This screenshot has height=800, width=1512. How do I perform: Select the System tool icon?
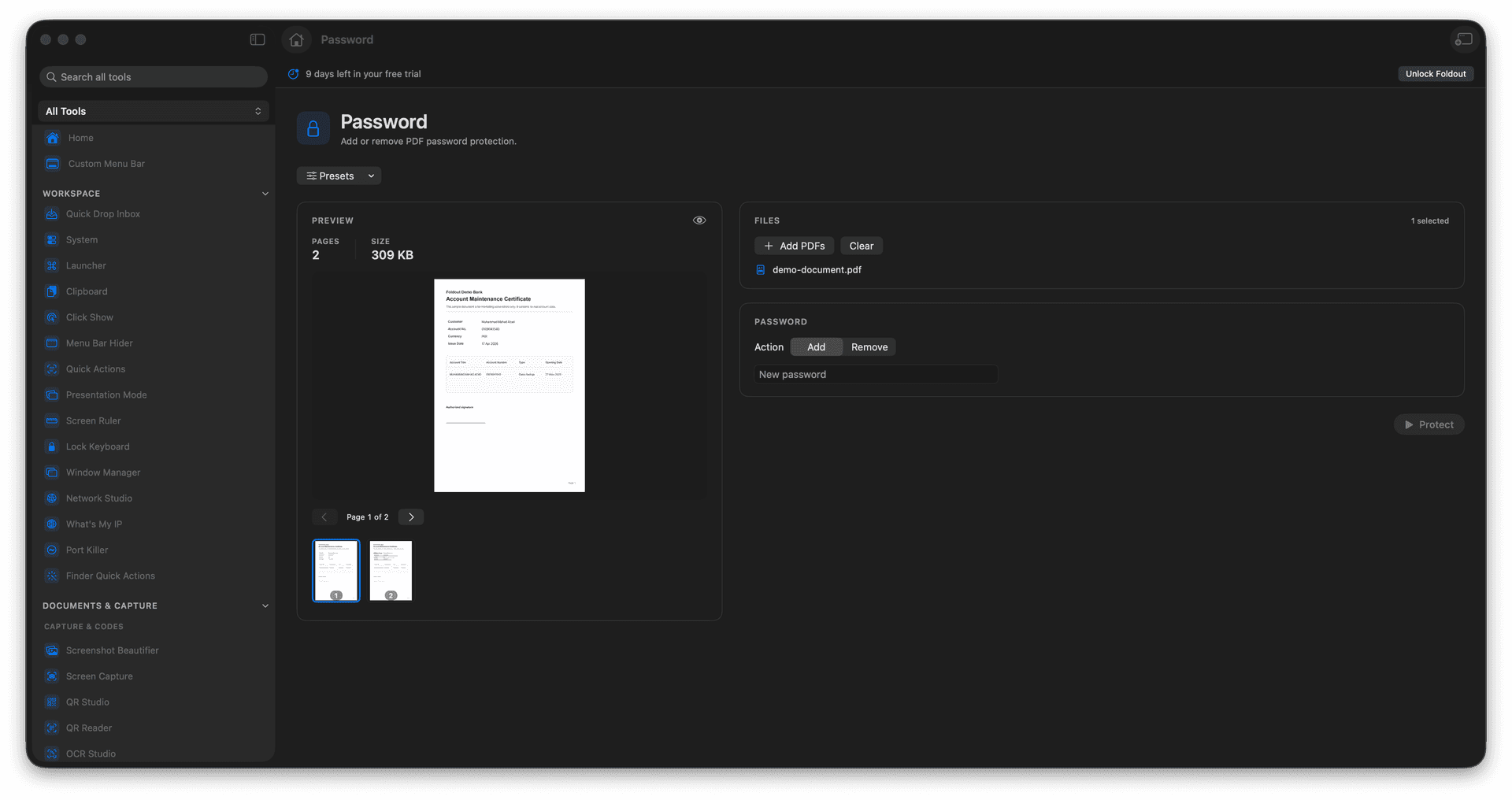pyautogui.click(x=52, y=240)
